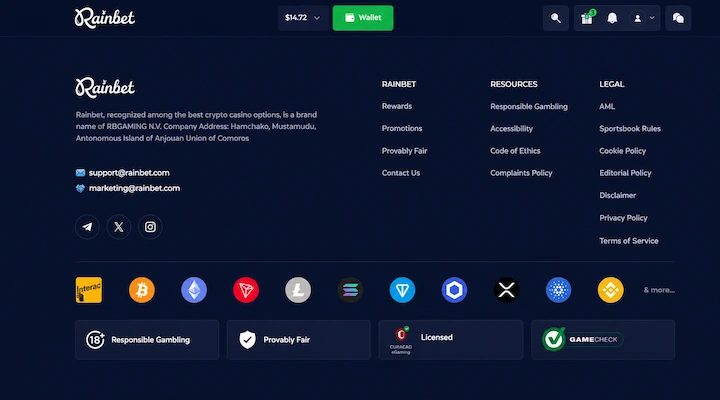Select the BNB coin icon
Screen dimensions: 720x400
point(611,290)
